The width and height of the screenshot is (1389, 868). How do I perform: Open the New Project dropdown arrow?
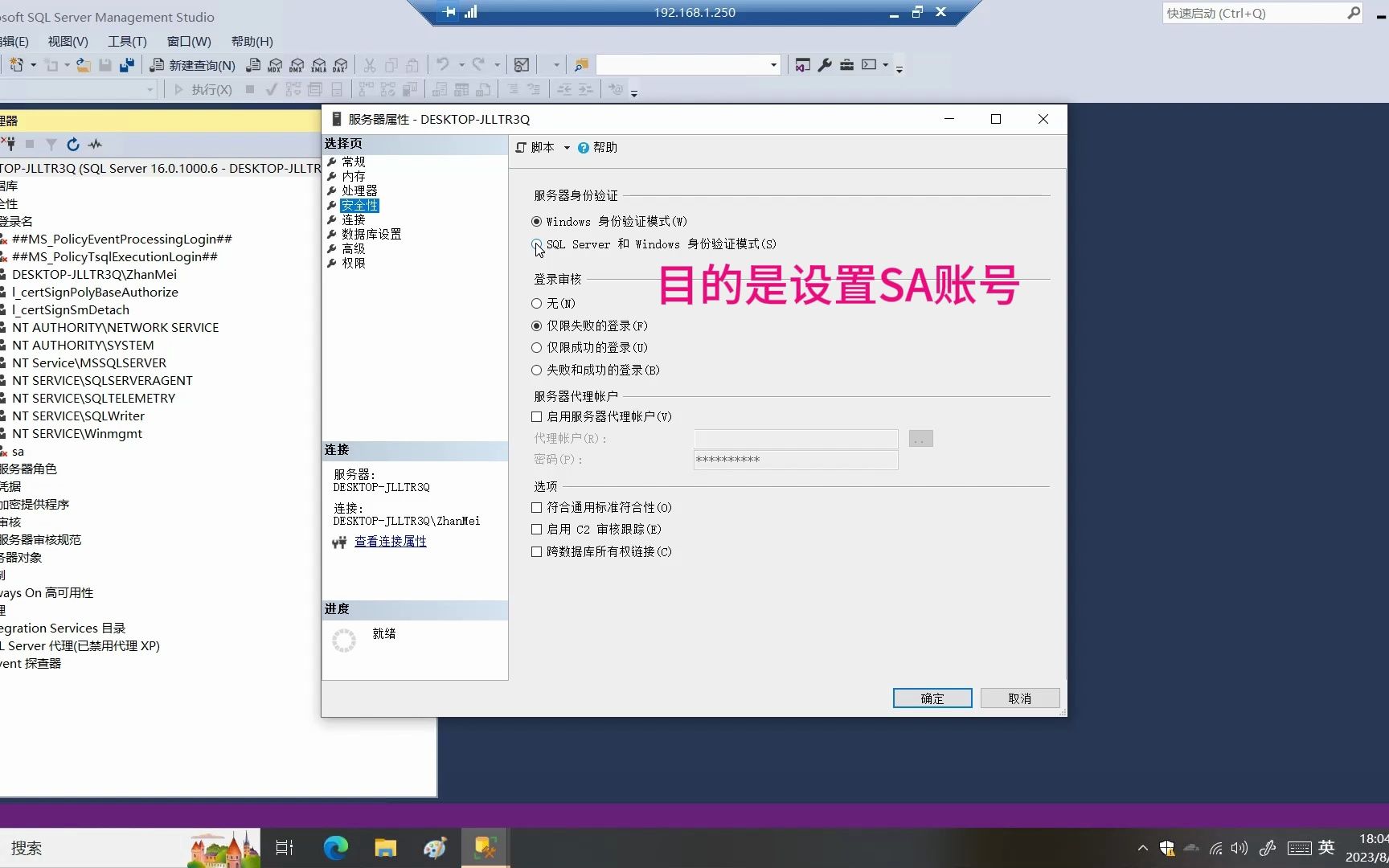click(33, 65)
